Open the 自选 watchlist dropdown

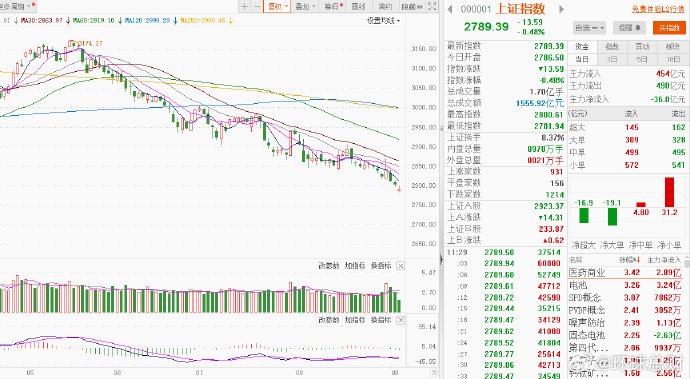tap(589, 27)
